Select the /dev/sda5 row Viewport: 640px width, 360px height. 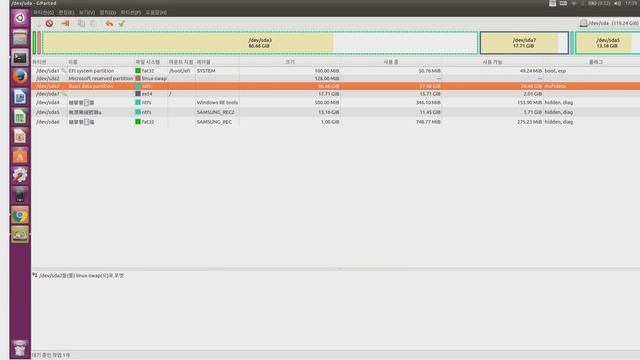click(x=336, y=112)
